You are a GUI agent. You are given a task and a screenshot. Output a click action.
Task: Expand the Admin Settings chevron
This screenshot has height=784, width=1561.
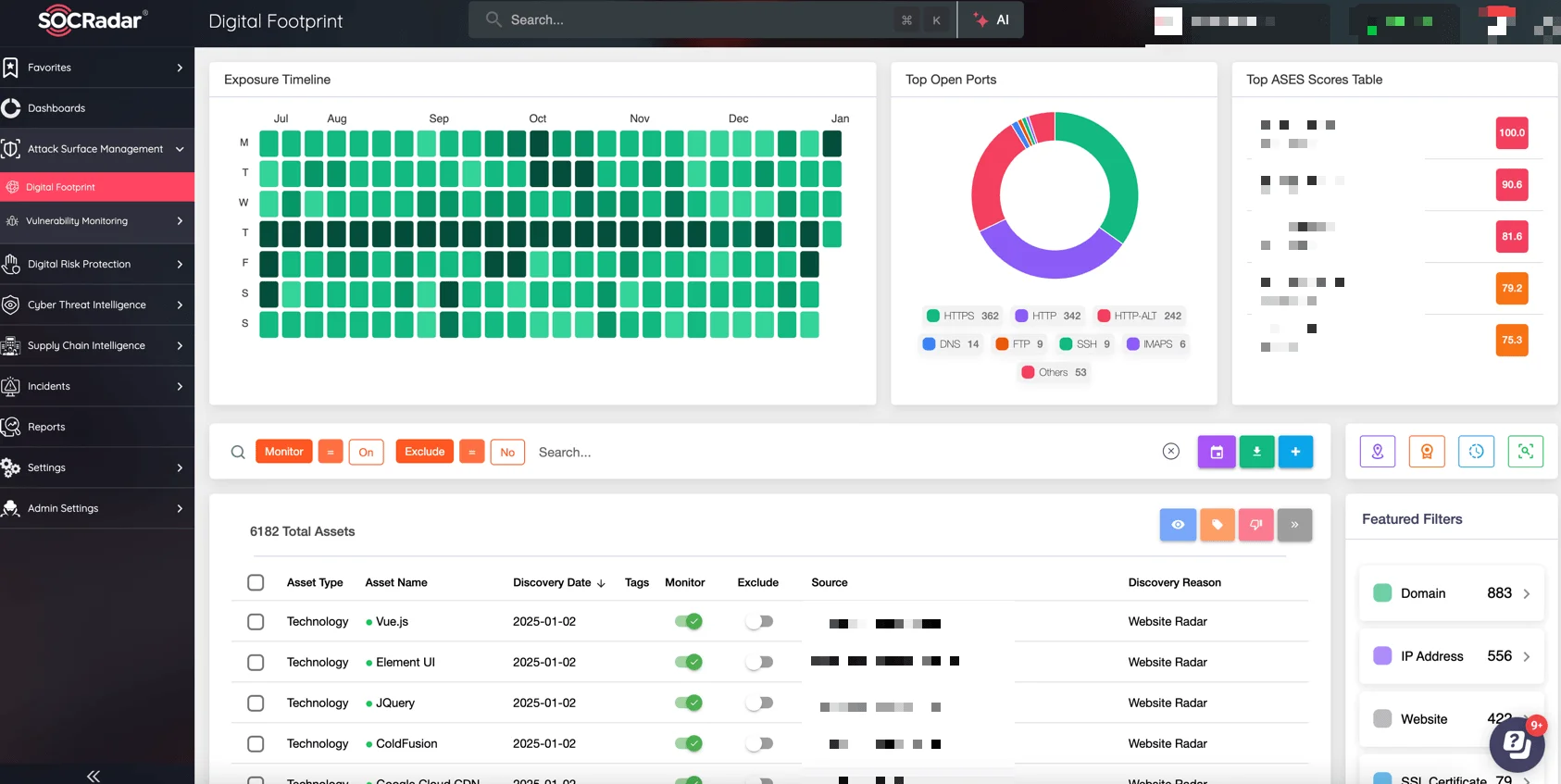(180, 508)
